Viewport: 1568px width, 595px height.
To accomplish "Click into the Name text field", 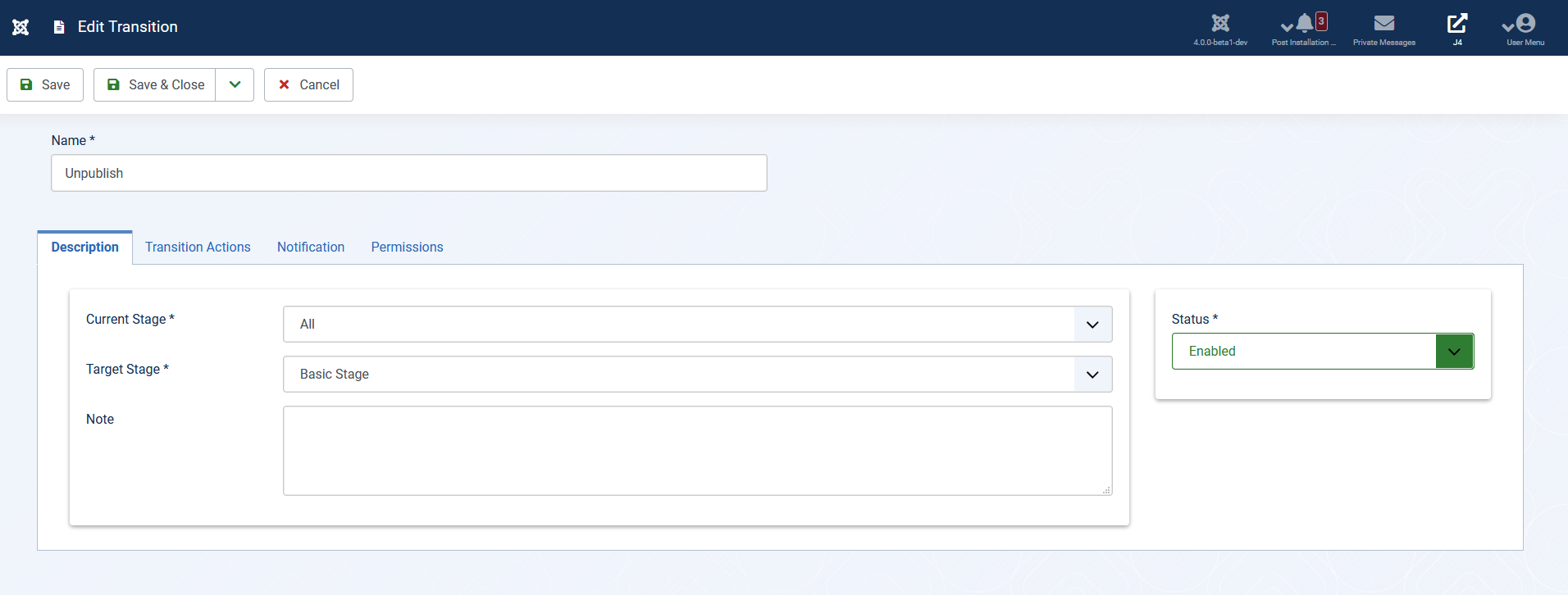I will coord(409,173).
